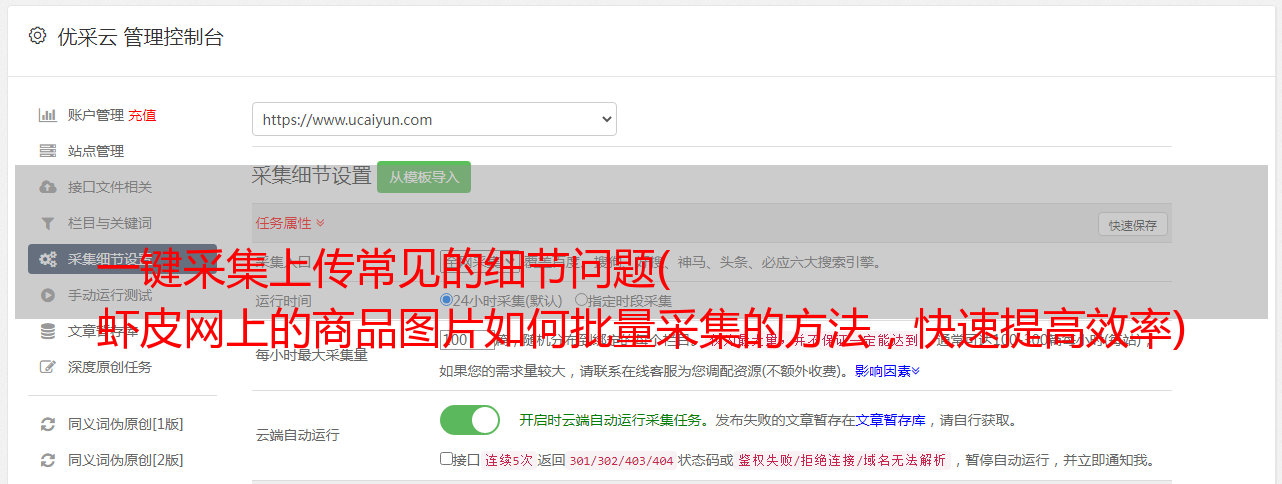Image resolution: width=1282 pixels, height=484 pixels.
Task: Open 深度原创任务 menu item
Action: (x=110, y=367)
